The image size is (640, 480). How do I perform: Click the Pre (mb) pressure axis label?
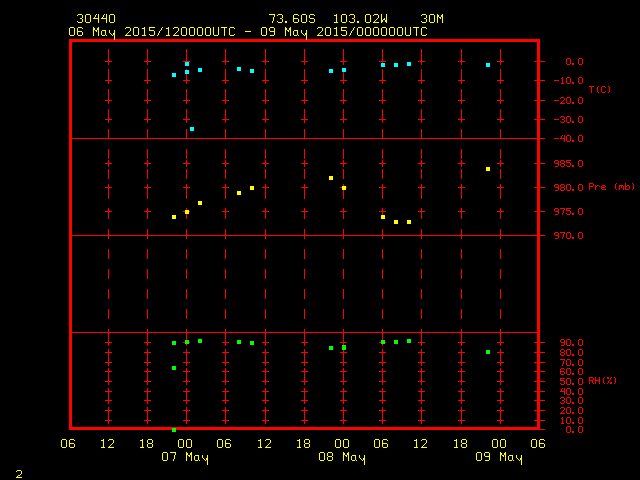point(611,187)
